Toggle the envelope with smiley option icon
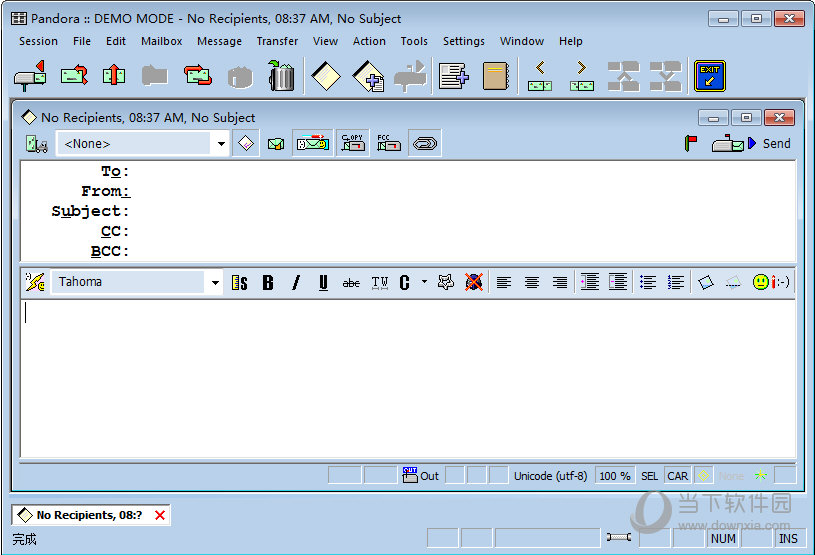This screenshot has height=555, width=815. click(x=312, y=143)
